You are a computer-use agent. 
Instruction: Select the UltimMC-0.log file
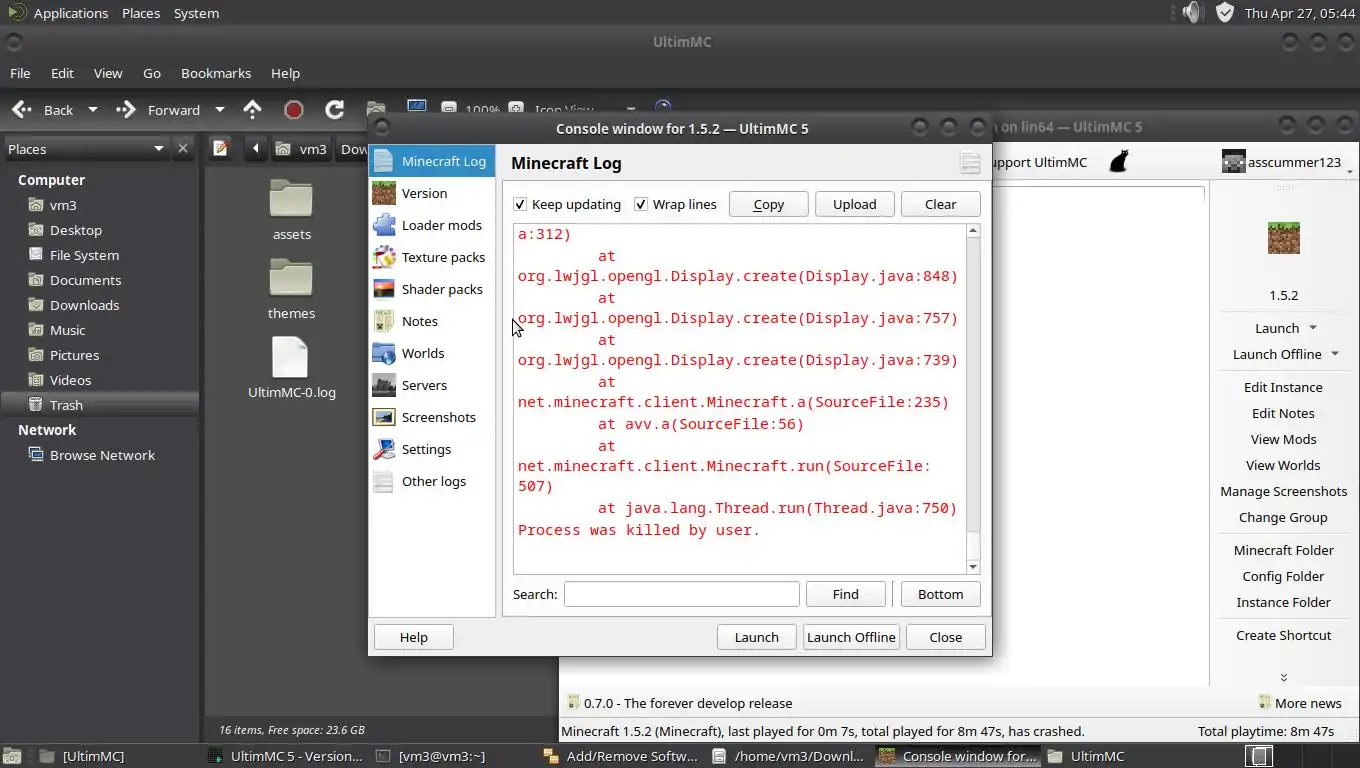tap(291, 368)
